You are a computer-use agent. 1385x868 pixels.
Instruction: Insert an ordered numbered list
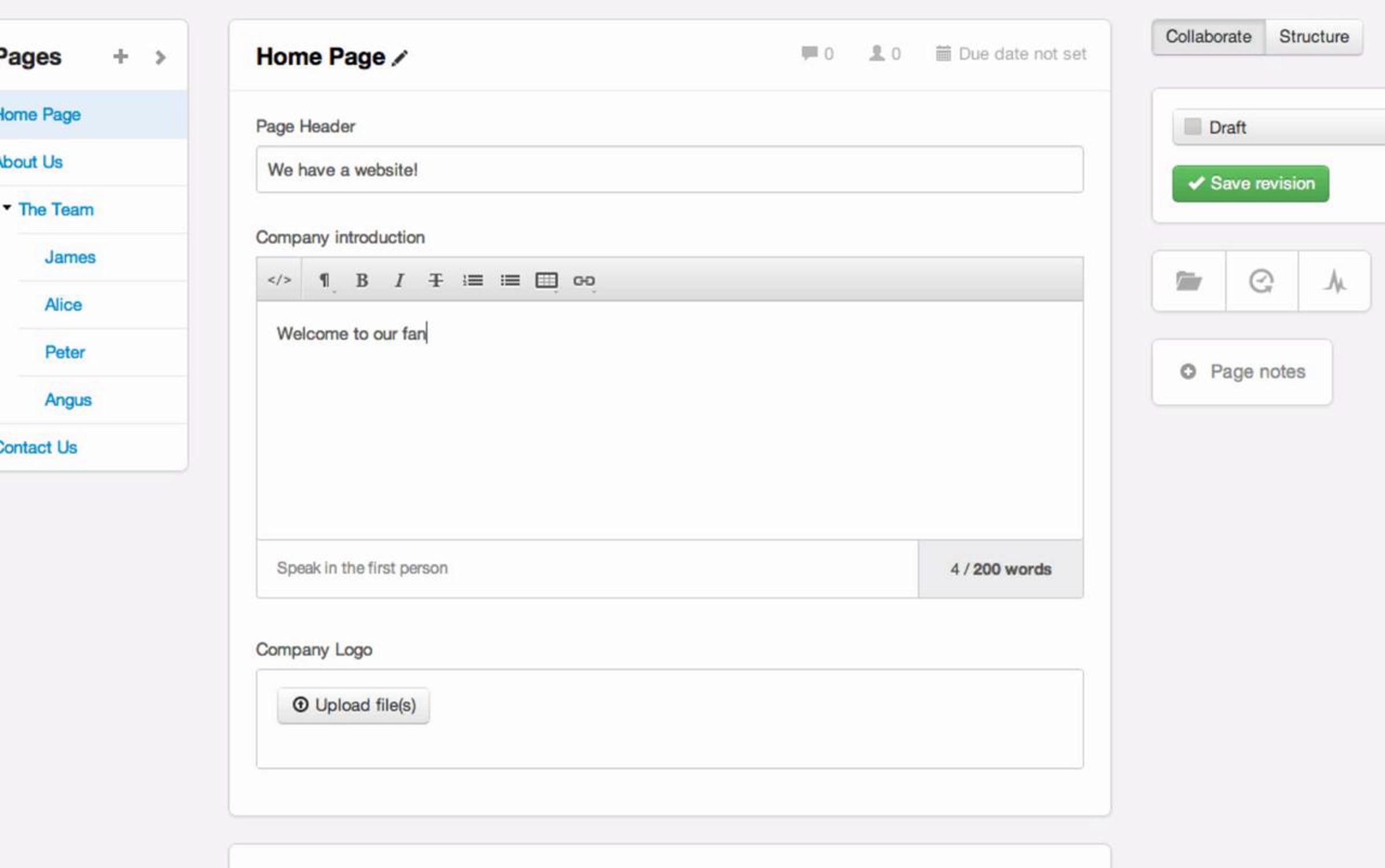point(473,281)
